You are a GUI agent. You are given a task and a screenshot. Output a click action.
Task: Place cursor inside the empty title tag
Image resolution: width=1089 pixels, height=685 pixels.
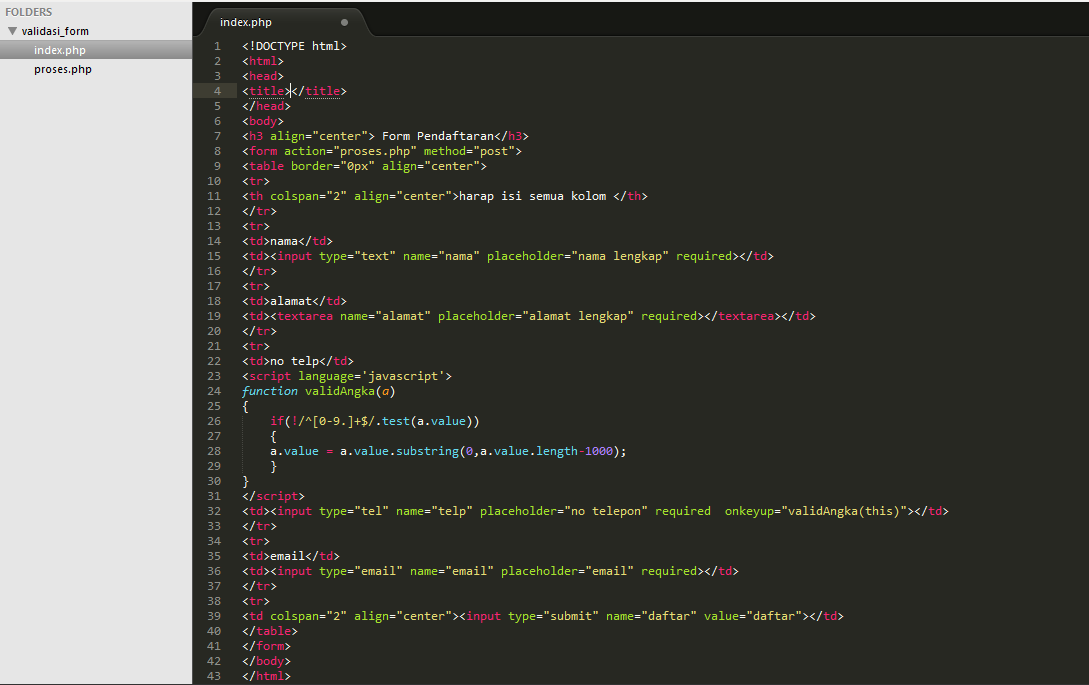click(290, 90)
